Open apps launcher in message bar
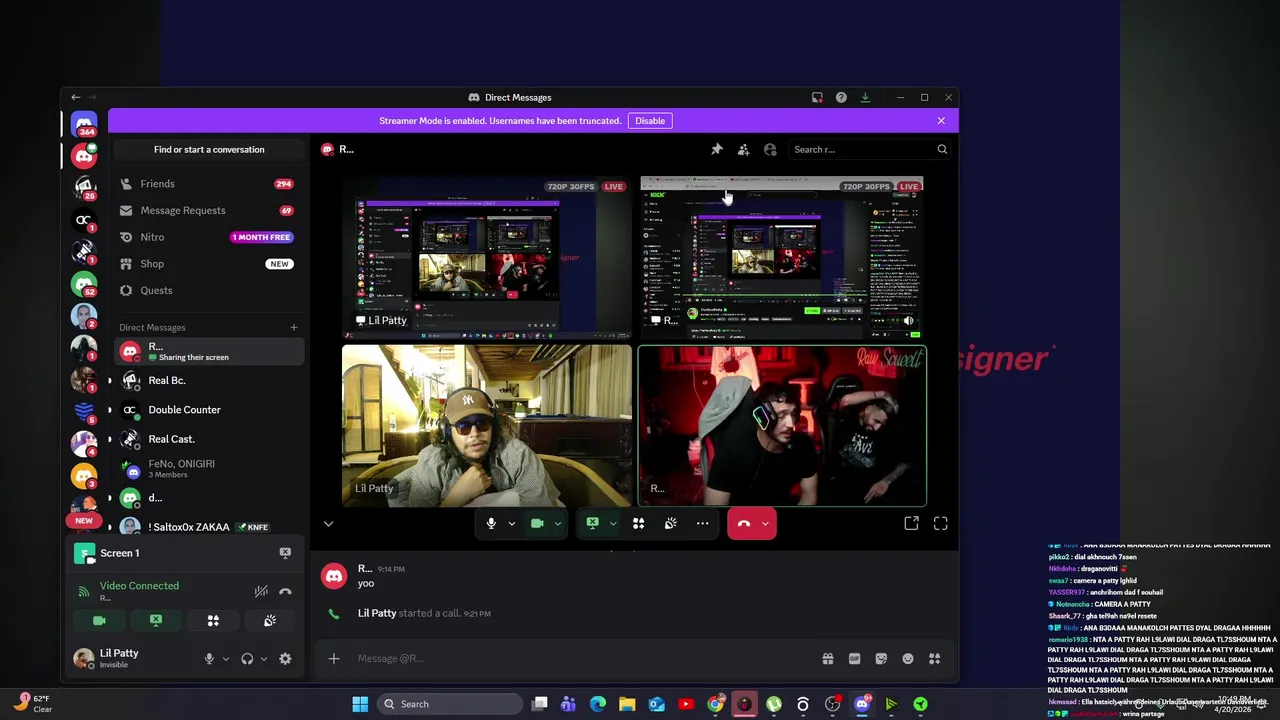The image size is (1280, 720). tap(935, 658)
